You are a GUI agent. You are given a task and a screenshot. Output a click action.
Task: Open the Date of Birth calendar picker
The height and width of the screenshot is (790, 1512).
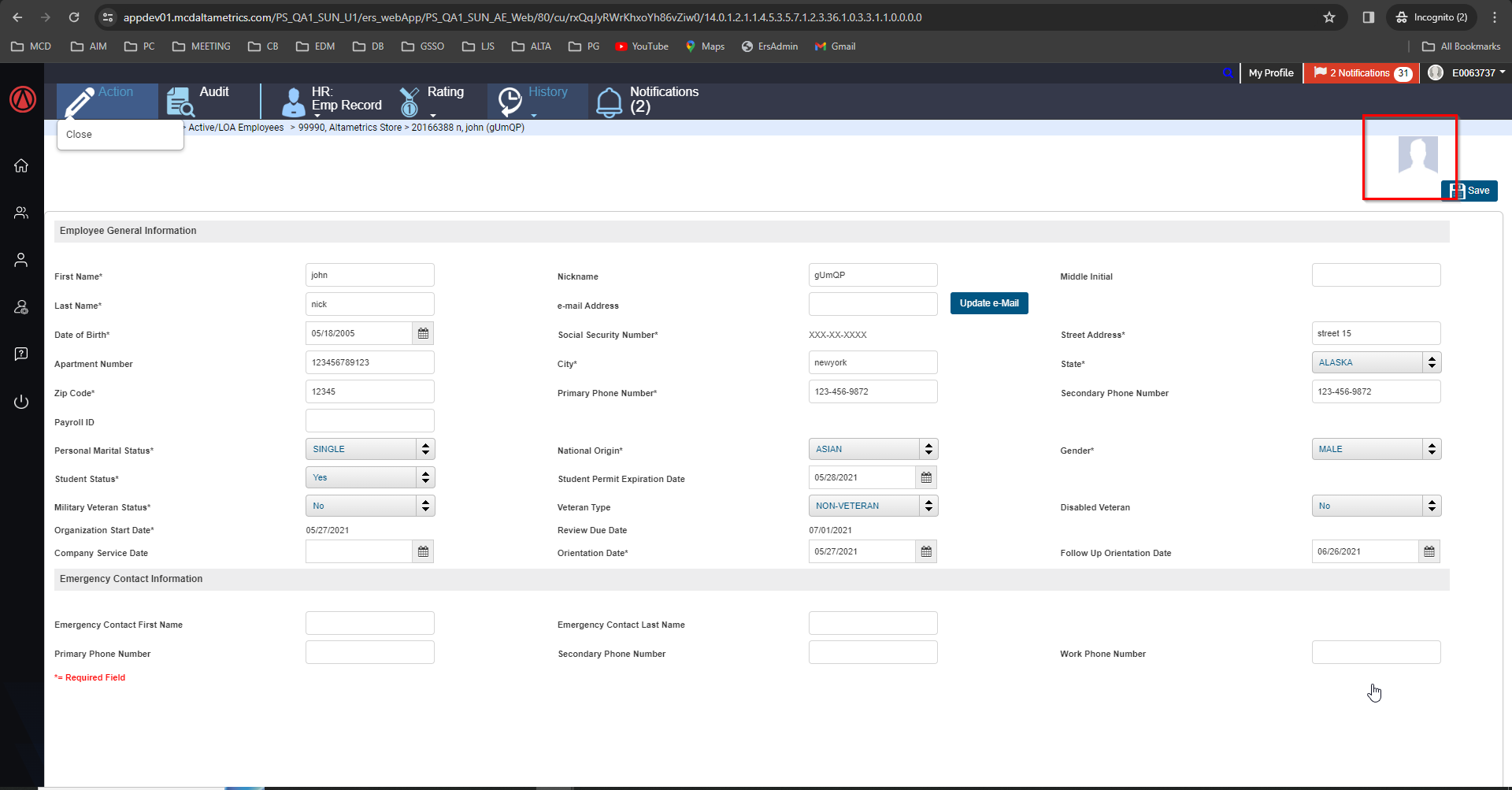click(x=423, y=333)
